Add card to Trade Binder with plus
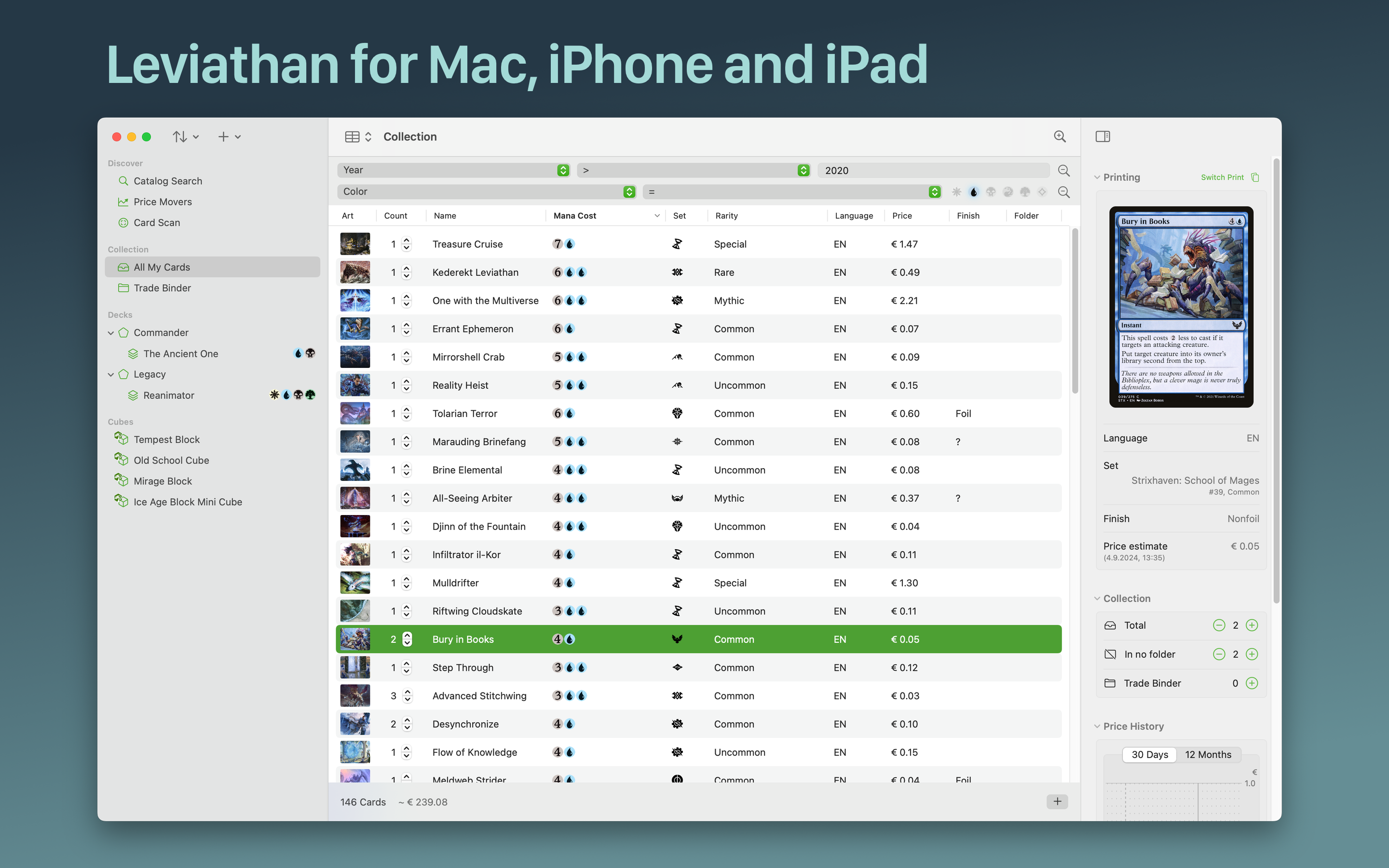This screenshot has height=868, width=1389. (x=1252, y=683)
